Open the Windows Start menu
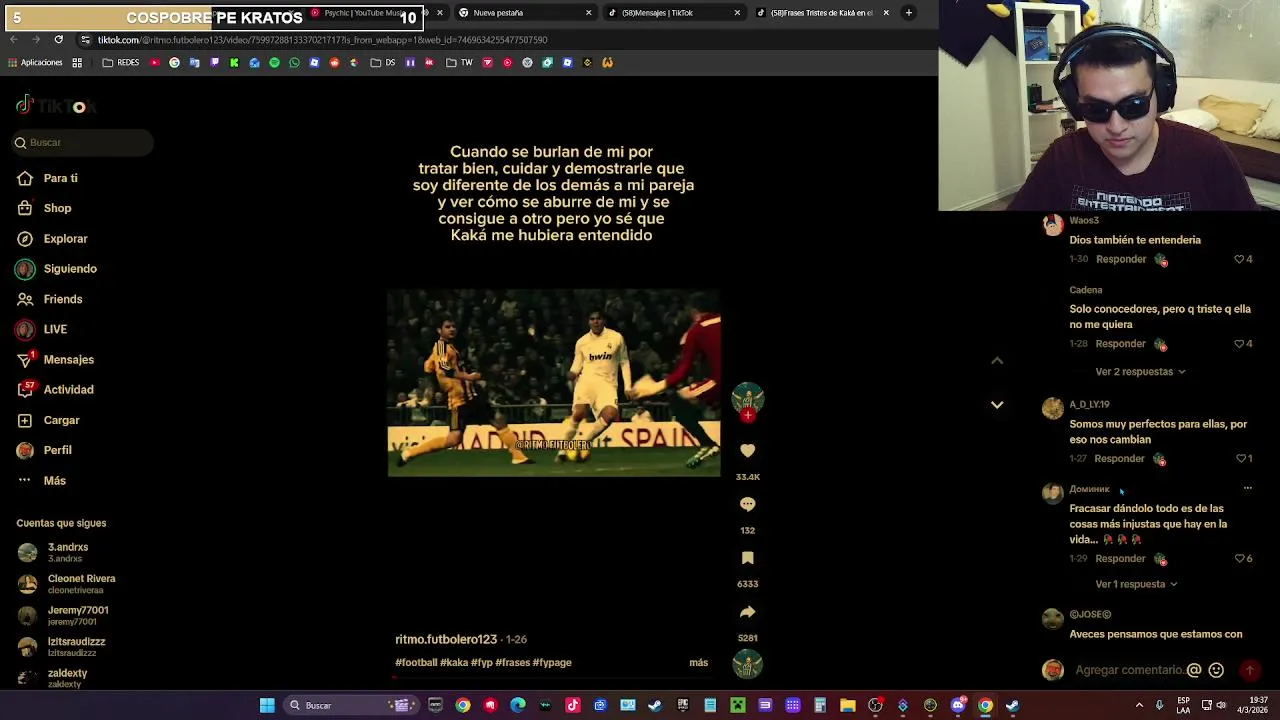Image resolution: width=1280 pixels, height=720 pixels. point(267,706)
